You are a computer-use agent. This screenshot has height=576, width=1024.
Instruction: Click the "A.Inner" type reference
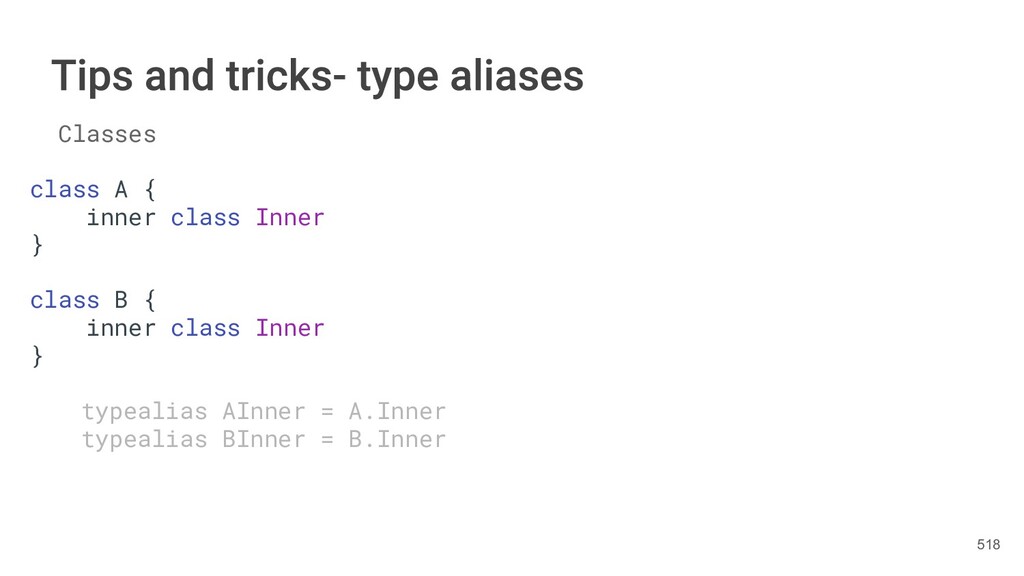pos(397,412)
